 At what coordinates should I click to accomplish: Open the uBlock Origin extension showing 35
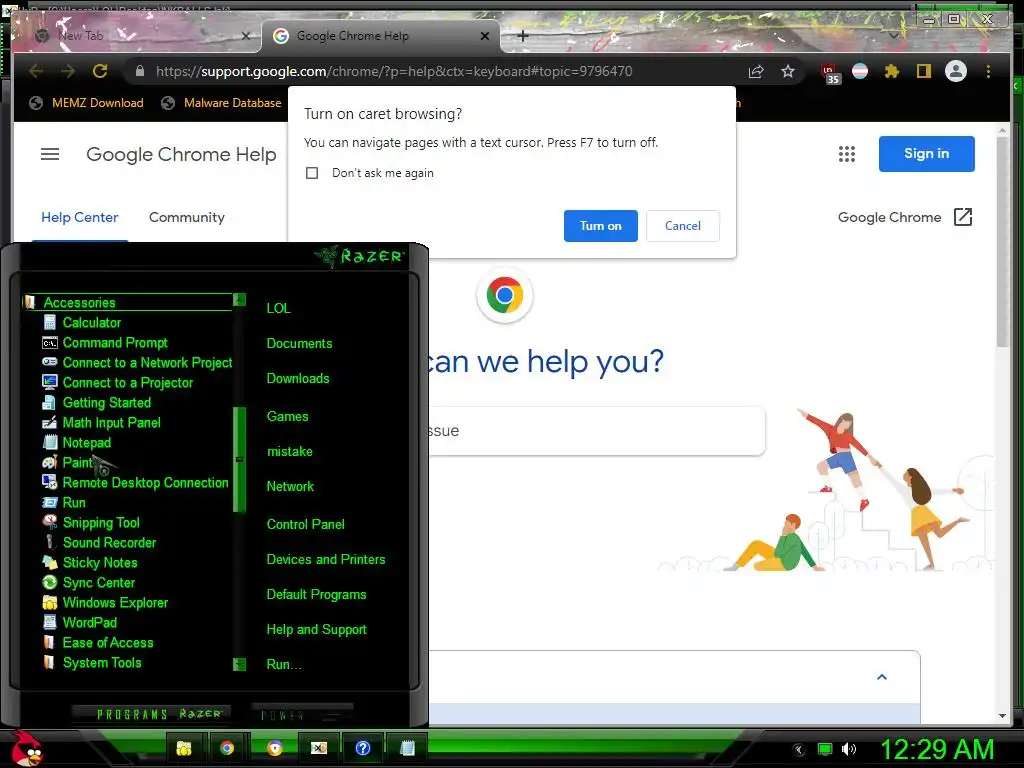pos(830,73)
